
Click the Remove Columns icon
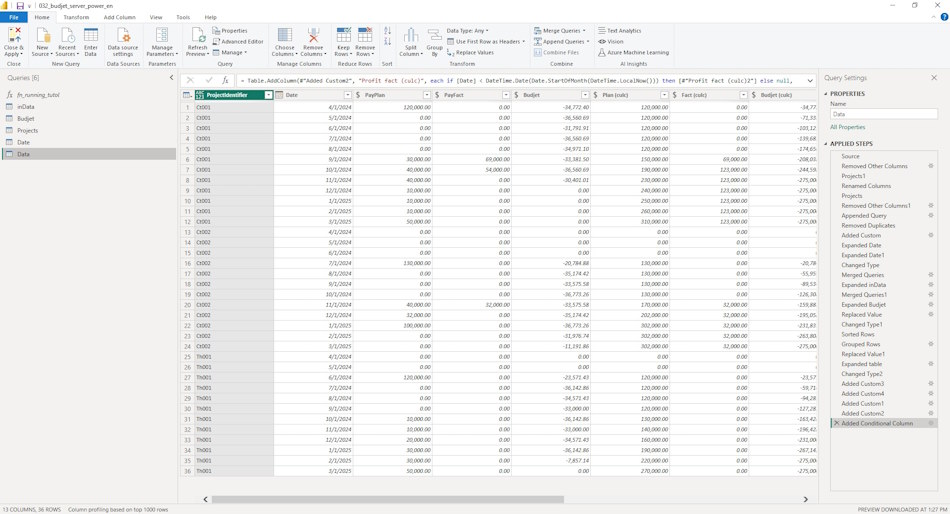click(x=313, y=35)
